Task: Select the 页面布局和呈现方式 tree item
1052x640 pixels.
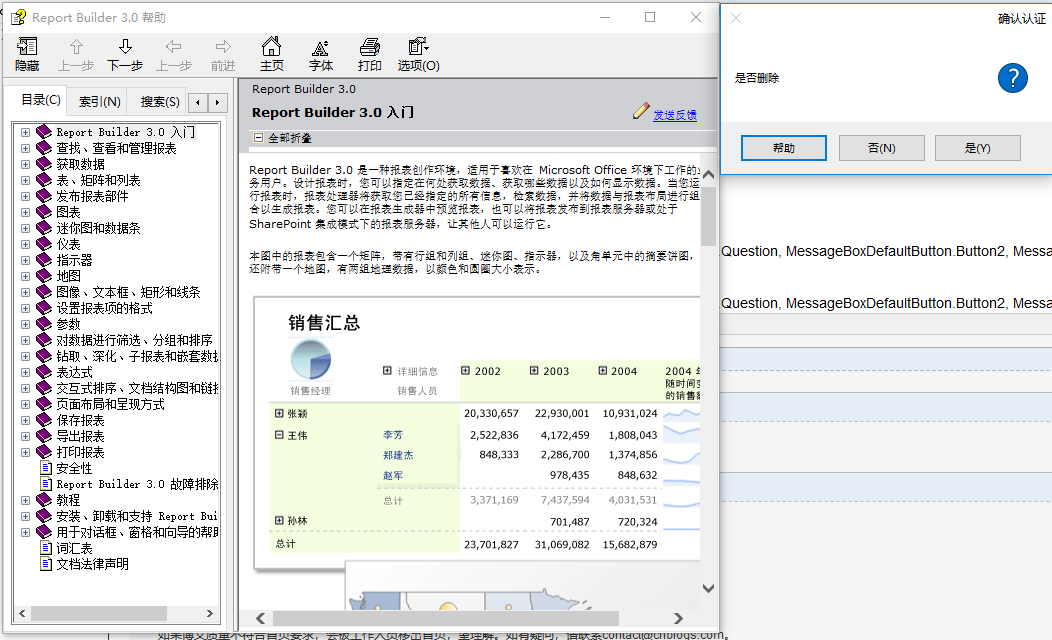Action: pos(110,405)
